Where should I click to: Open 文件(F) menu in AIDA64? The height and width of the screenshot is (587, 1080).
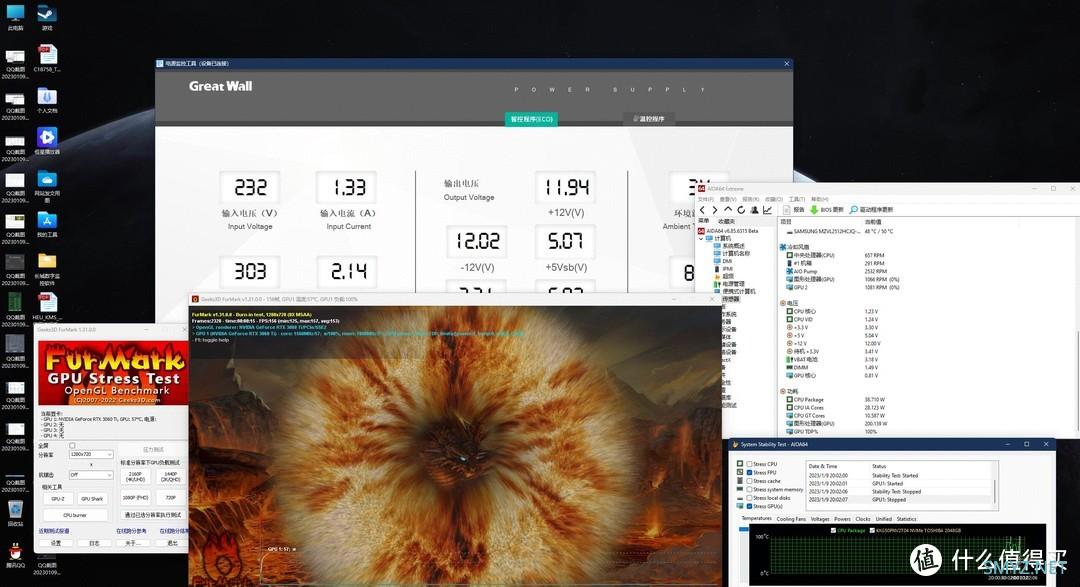(706, 199)
